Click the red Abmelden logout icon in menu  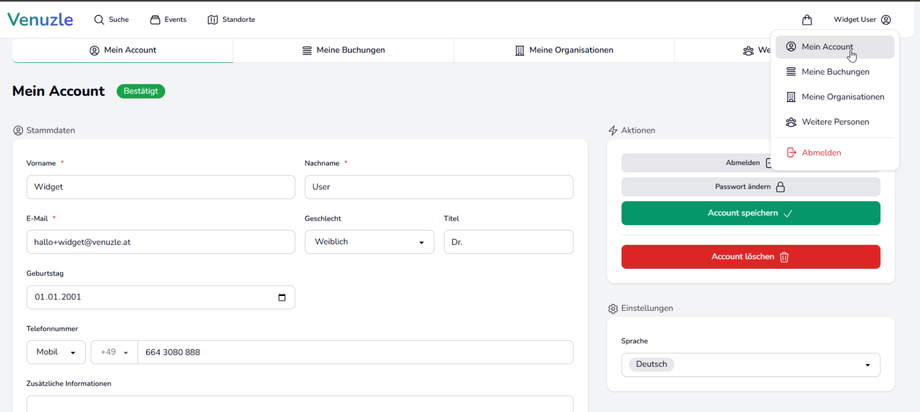pyautogui.click(x=791, y=153)
